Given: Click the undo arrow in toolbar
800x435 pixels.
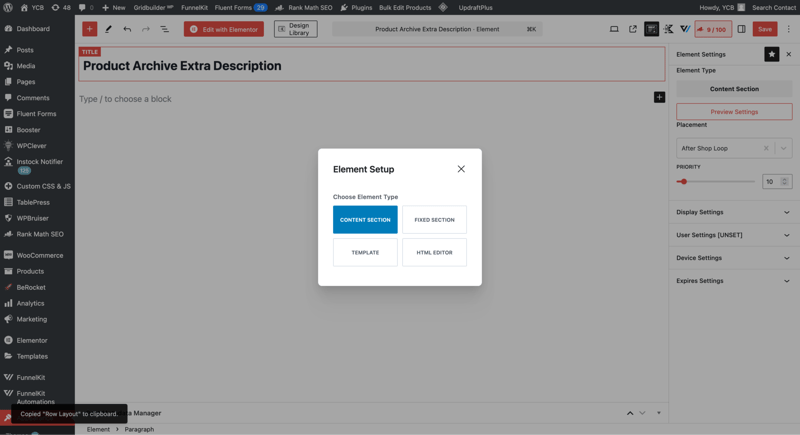Looking at the screenshot, I should (x=127, y=29).
